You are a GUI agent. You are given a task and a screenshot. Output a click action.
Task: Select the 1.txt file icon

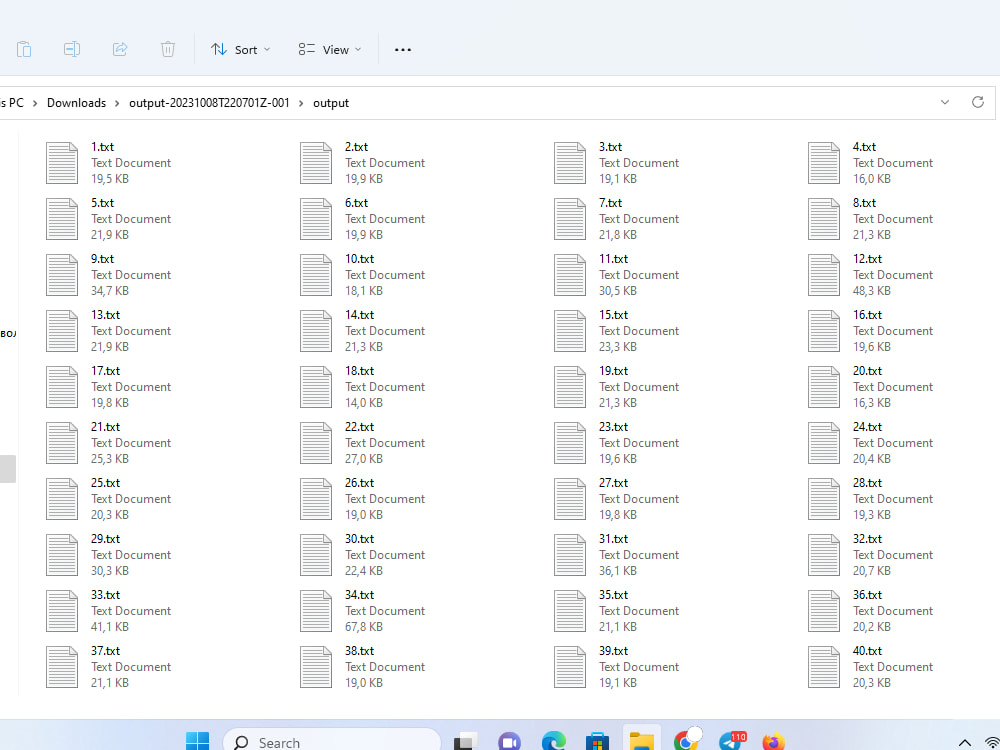62,163
